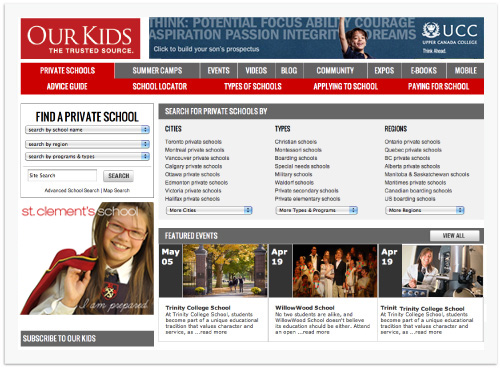Screen dimensions: 500x368
Task: Open the Community tab
Action: click(x=335, y=71)
